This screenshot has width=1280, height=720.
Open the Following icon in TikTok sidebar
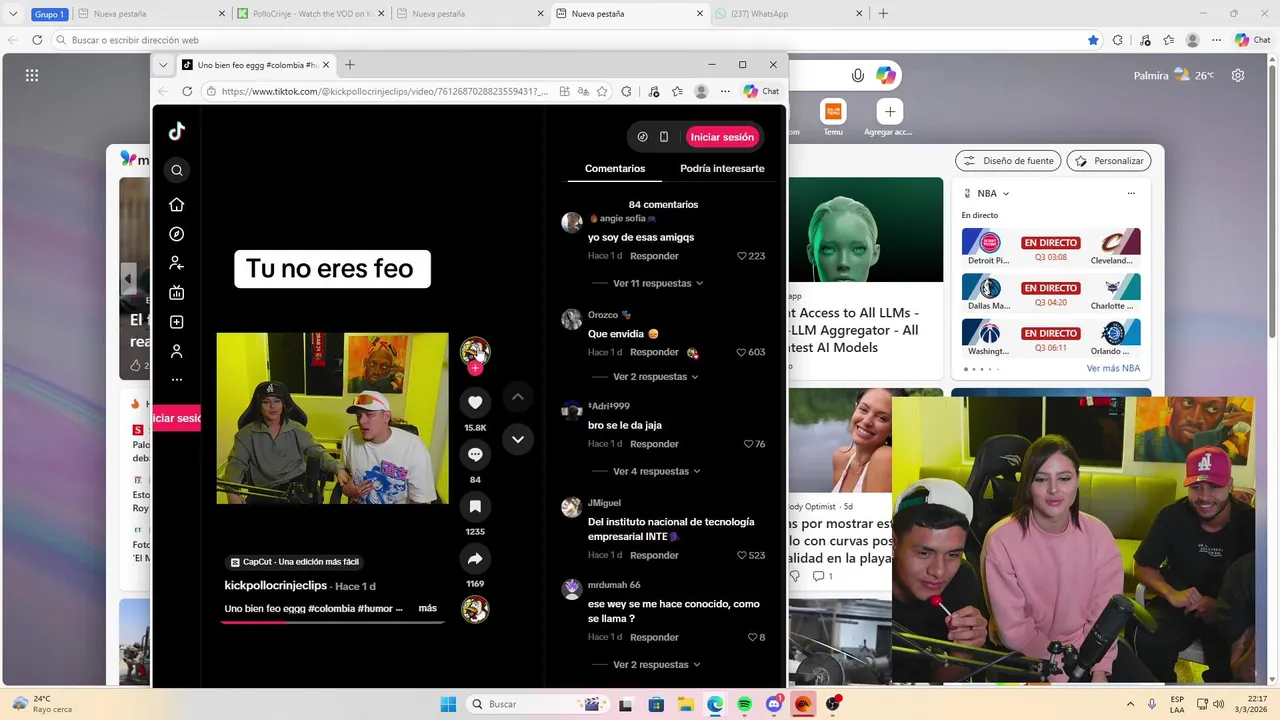click(177, 263)
